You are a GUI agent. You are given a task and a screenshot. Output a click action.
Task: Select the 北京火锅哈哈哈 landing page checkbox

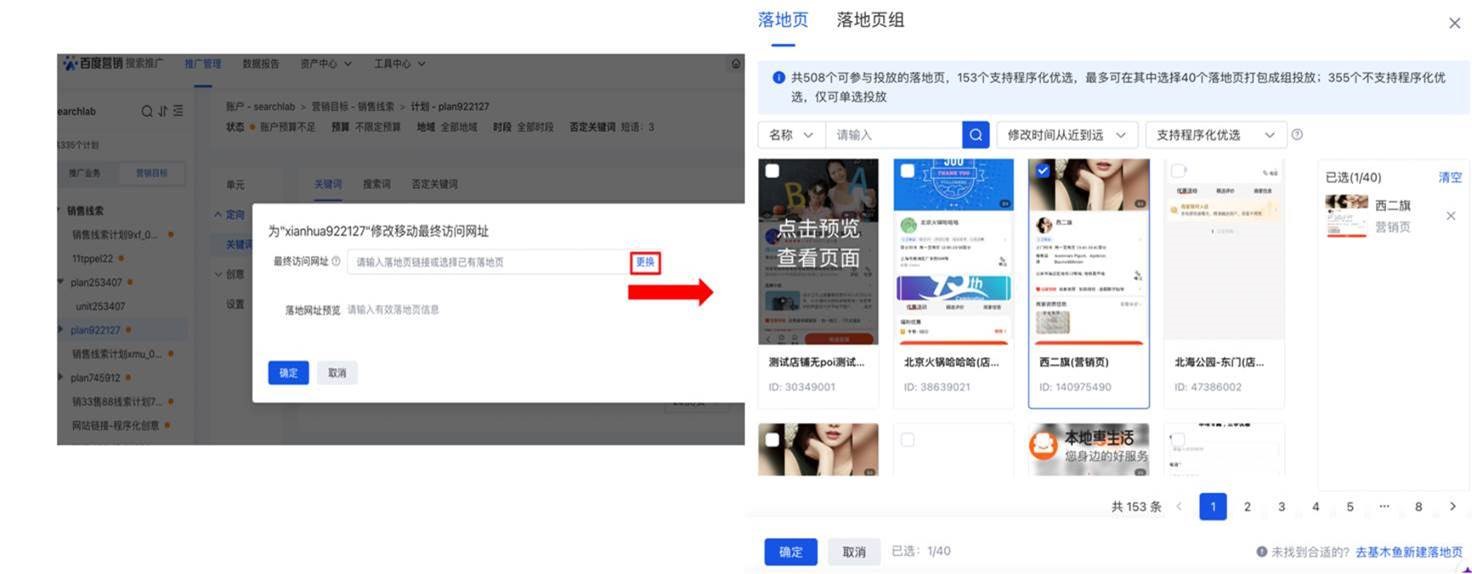pyautogui.click(x=907, y=171)
